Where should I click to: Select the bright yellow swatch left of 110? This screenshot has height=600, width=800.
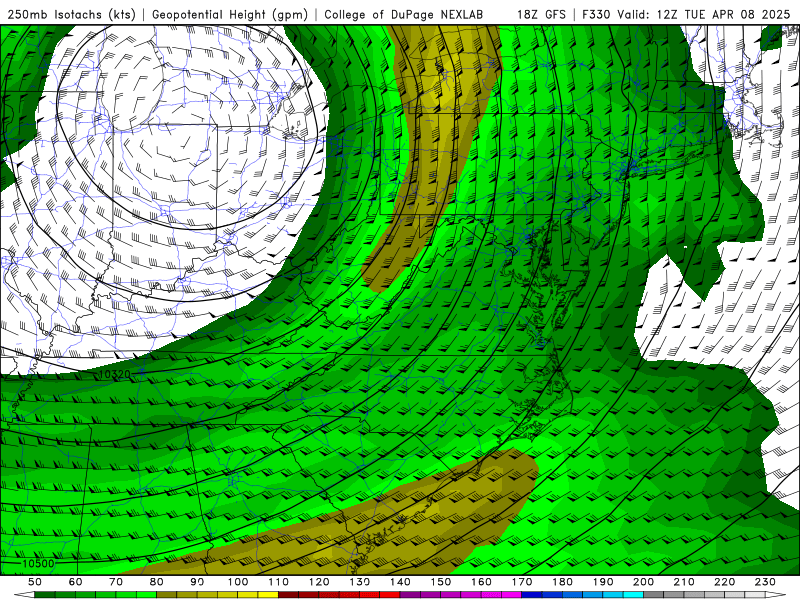[268, 595]
